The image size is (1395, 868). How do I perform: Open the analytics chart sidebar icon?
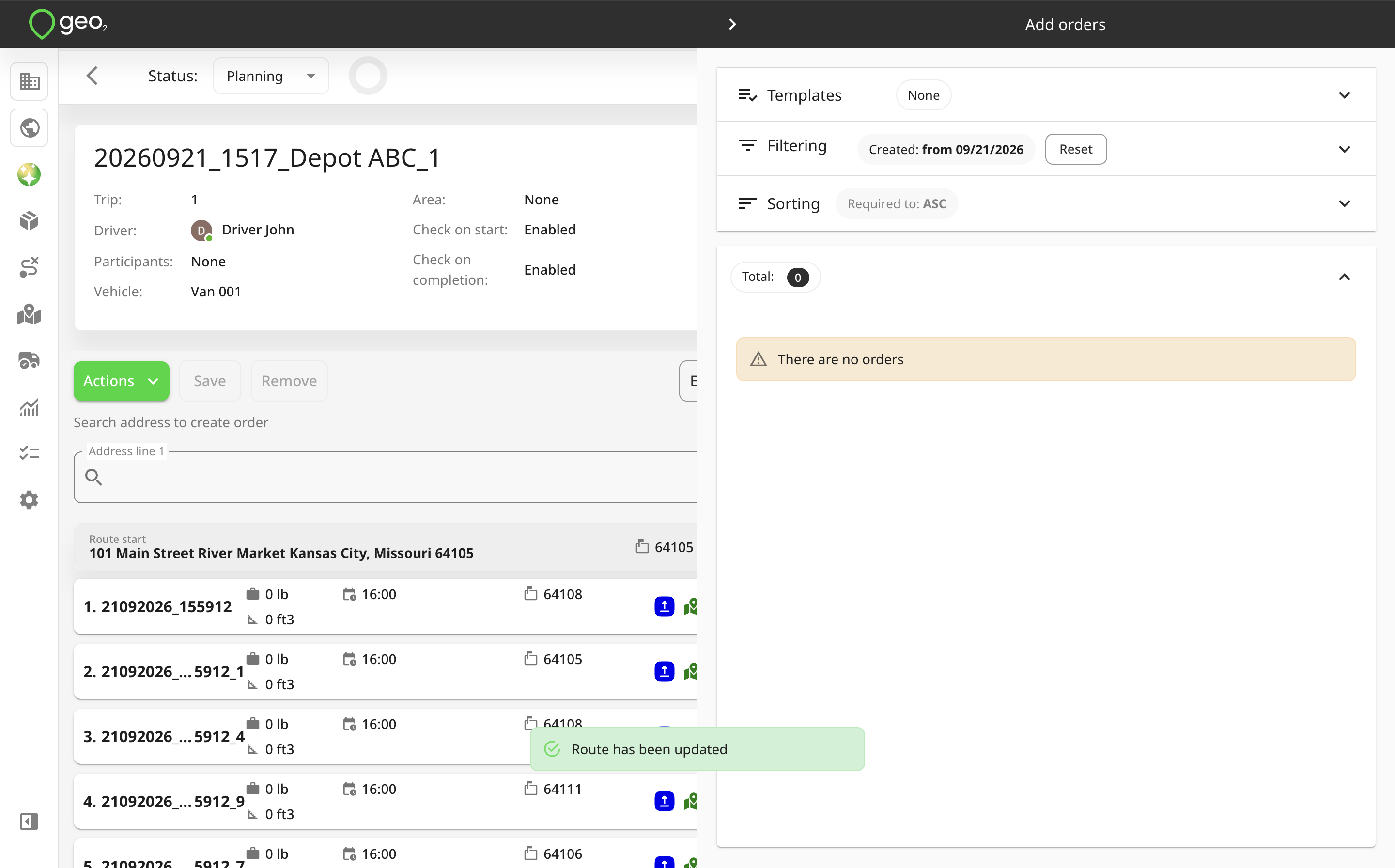pos(29,407)
